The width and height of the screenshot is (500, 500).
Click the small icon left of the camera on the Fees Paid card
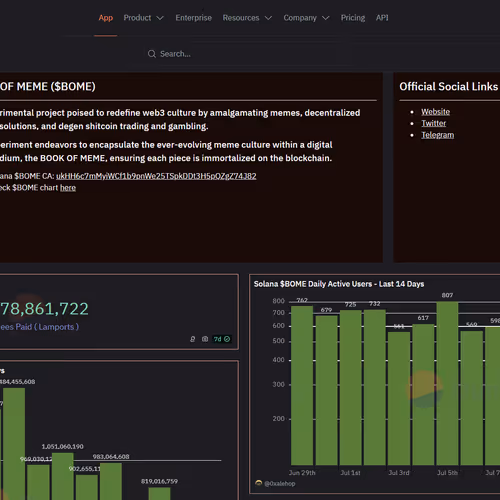coord(193,339)
